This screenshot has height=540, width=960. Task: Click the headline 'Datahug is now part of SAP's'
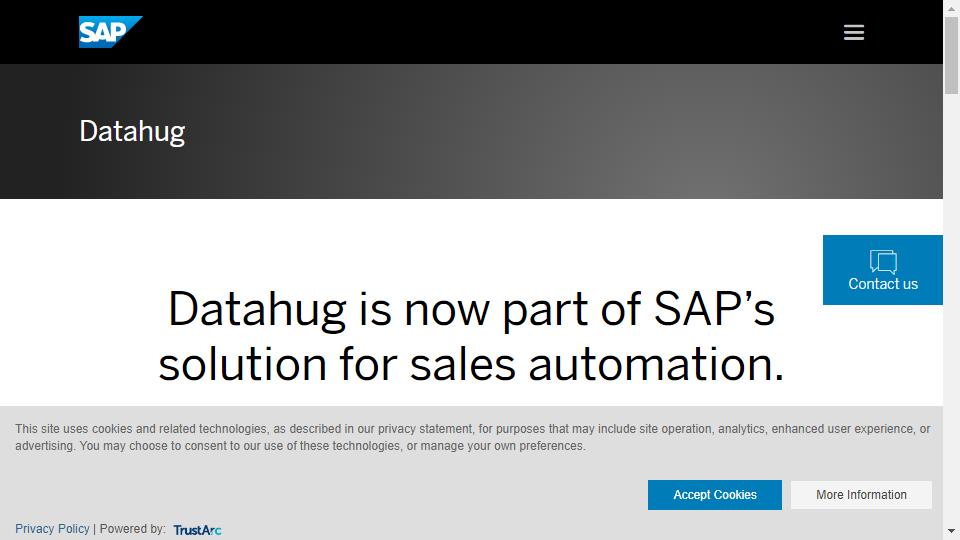471,309
